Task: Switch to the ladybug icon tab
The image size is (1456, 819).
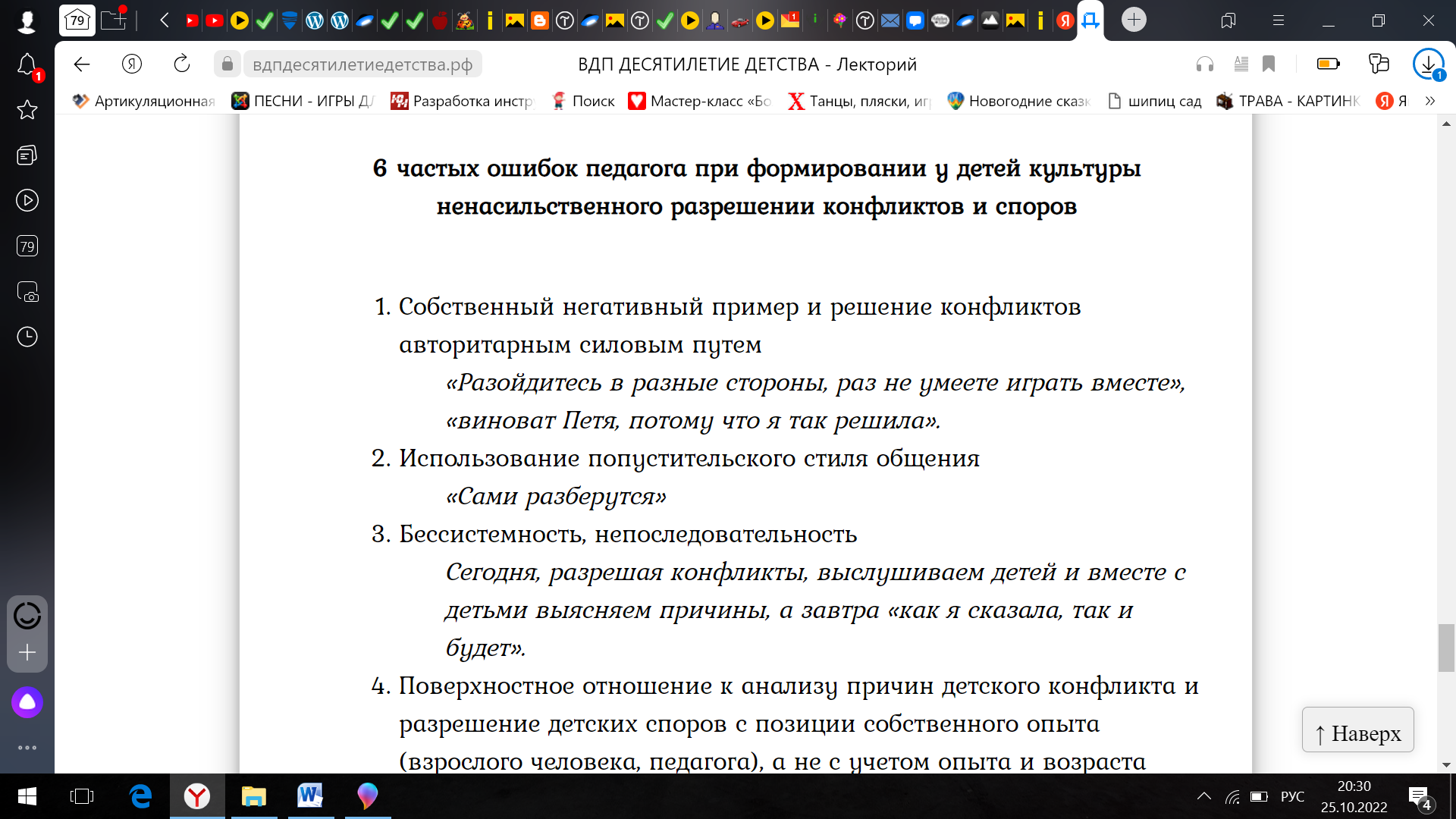Action: point(465,20)
